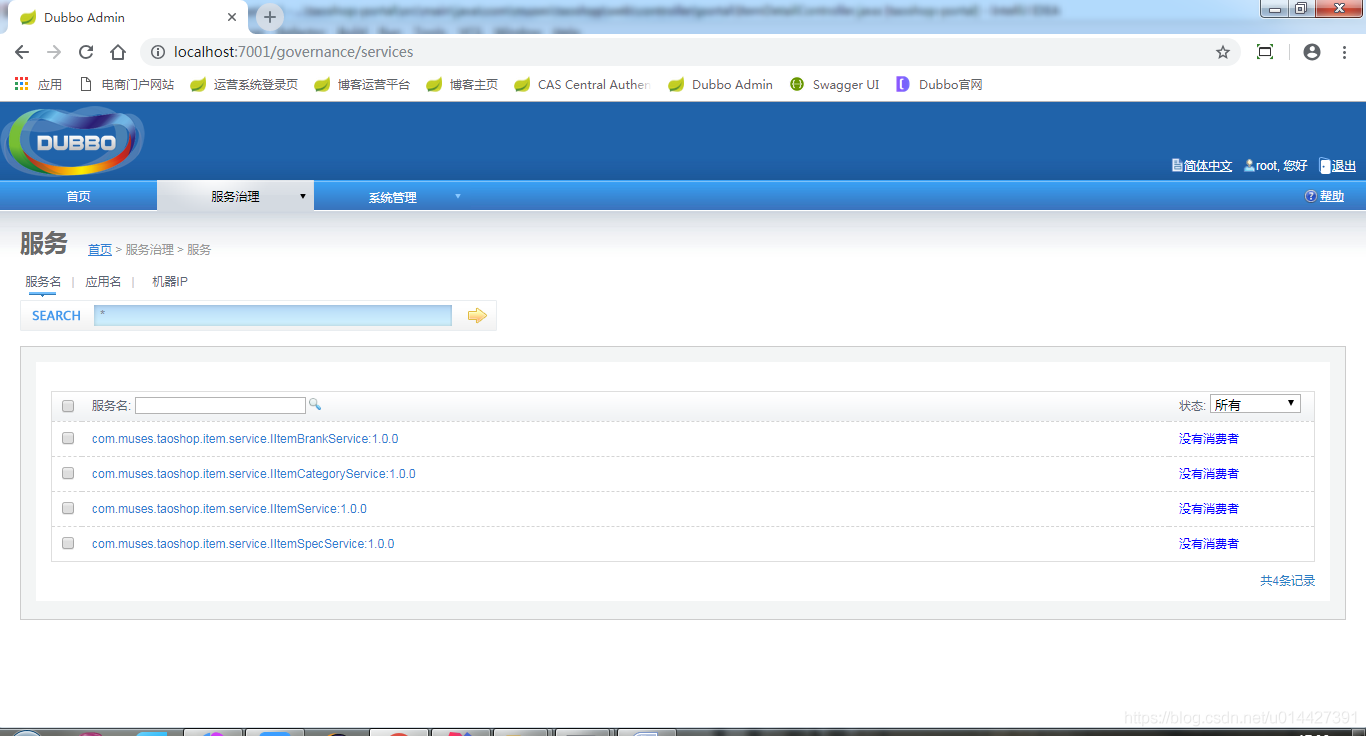This screenshot has height=736, width=1366.
Task: Open a new browser tab
Action: coord(269,17)
